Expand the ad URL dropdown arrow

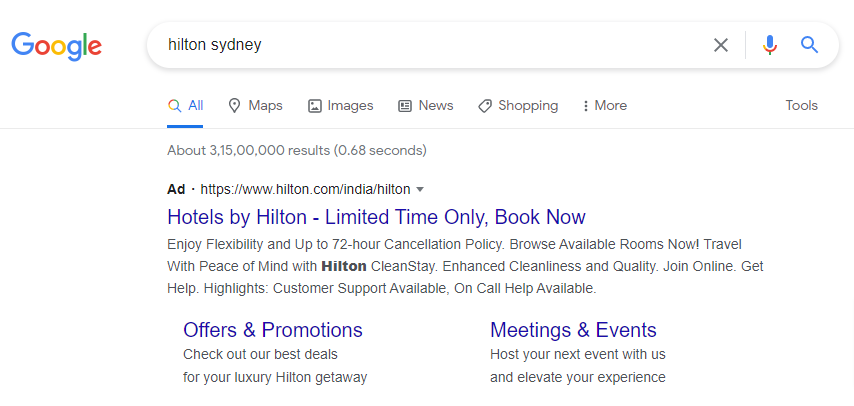pyautogui.click(x=420, y=190)
